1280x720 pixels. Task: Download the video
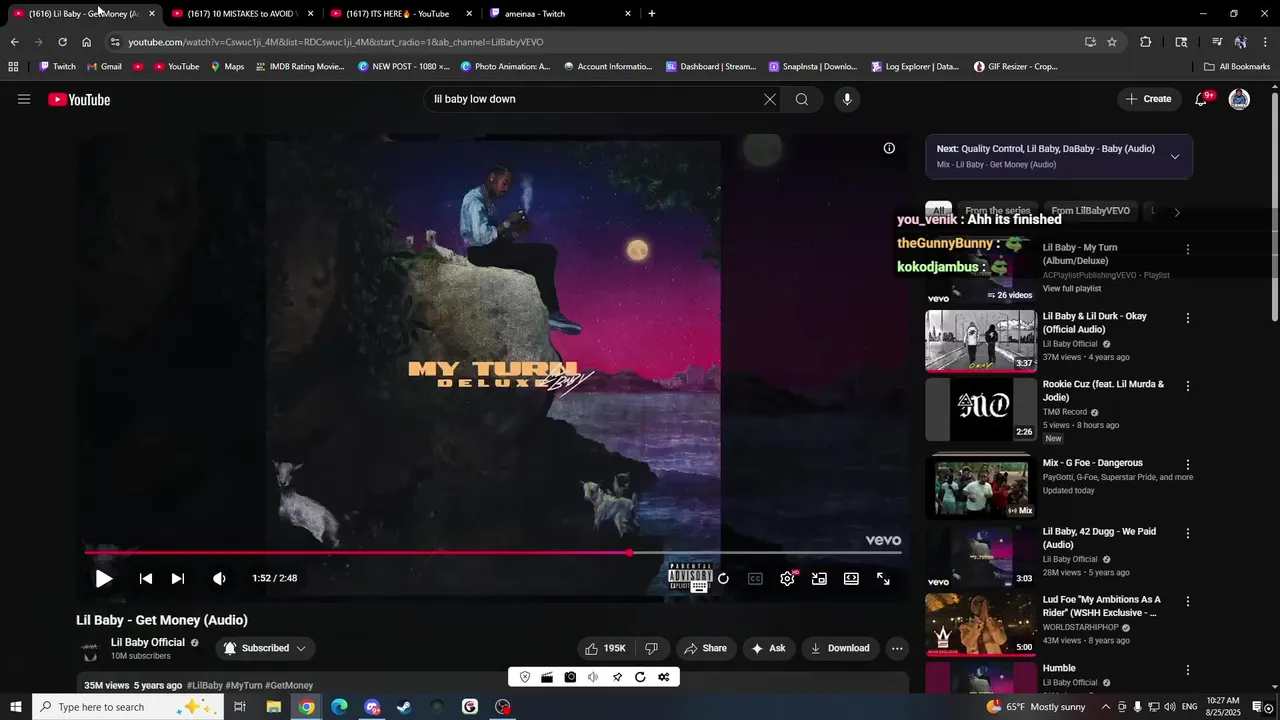(x=839, y=648)
